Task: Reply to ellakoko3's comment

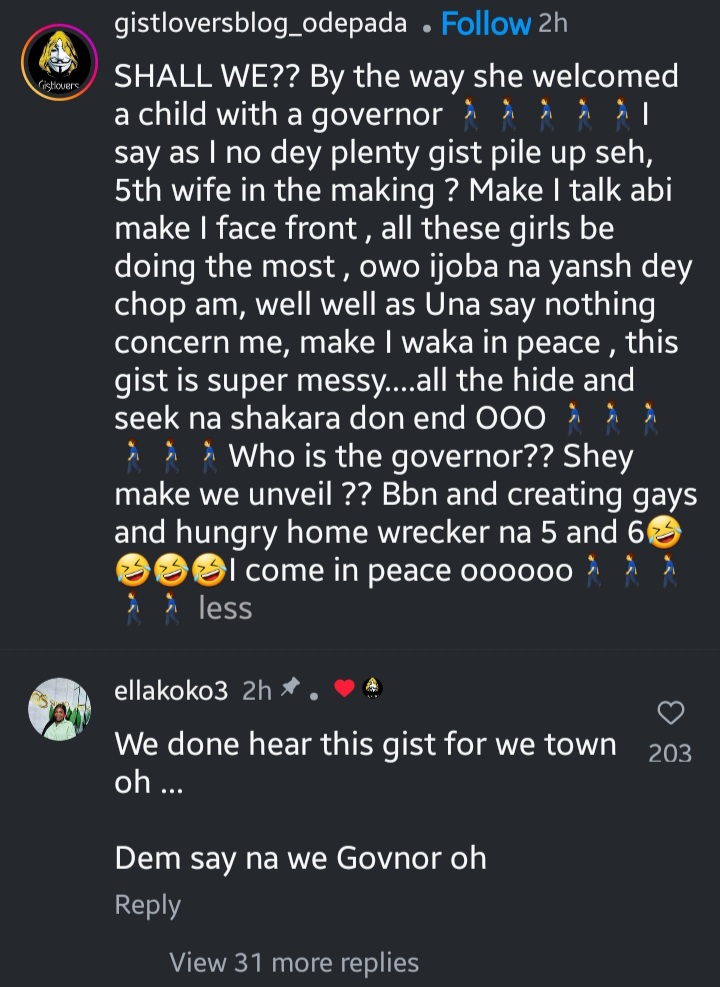Action: [148, 905]
